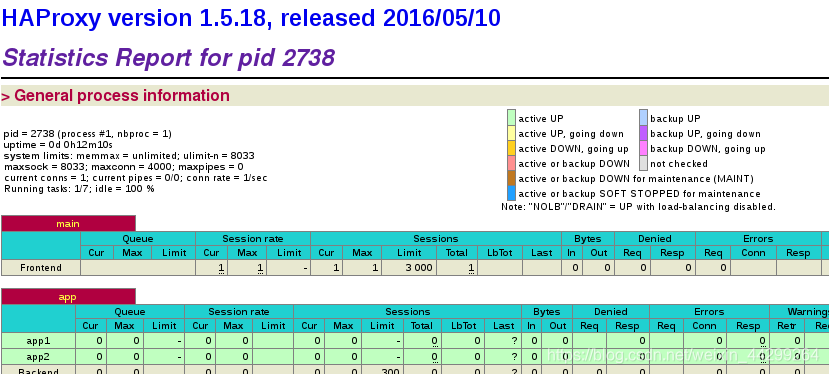Click the '?' Last cell in app1 row
Viewport: 829px width, 374px height.
coord(503,341)
